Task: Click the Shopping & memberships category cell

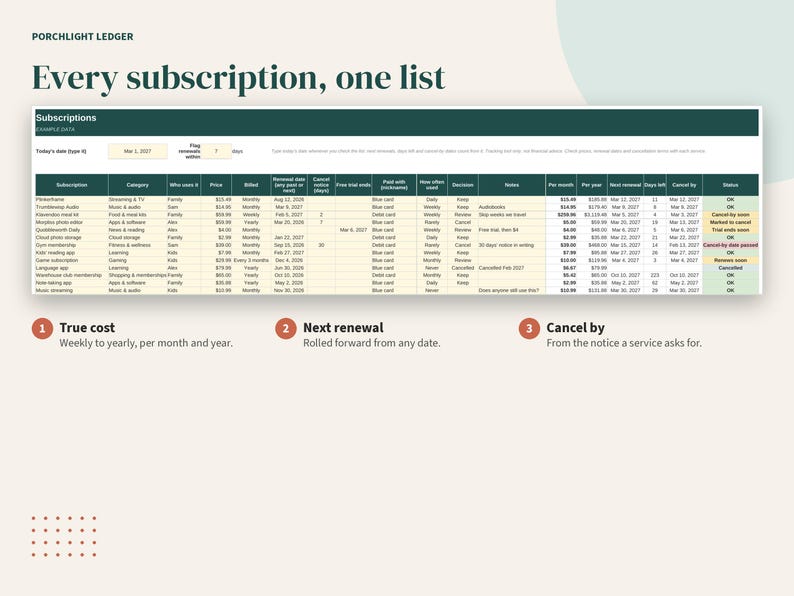Action: click(x=137, y=275)
